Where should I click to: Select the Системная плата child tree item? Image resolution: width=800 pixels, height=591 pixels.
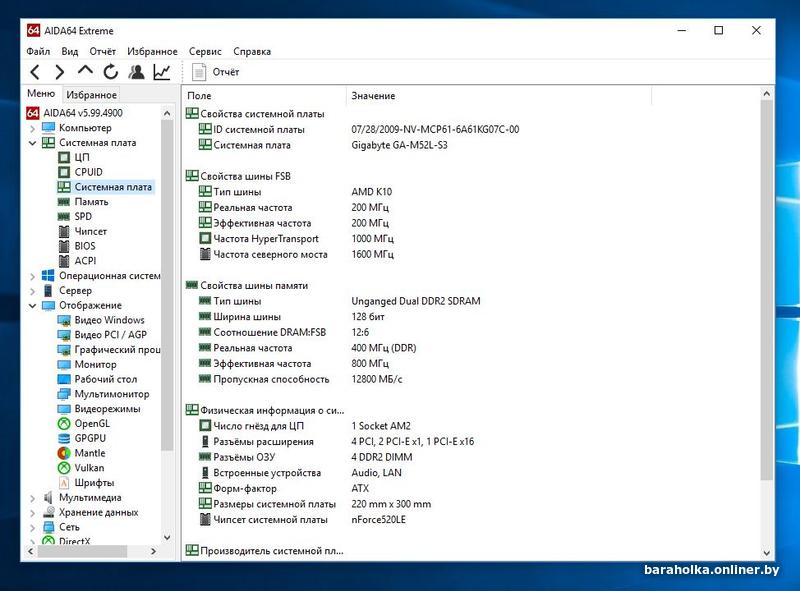tap(113, 187)
